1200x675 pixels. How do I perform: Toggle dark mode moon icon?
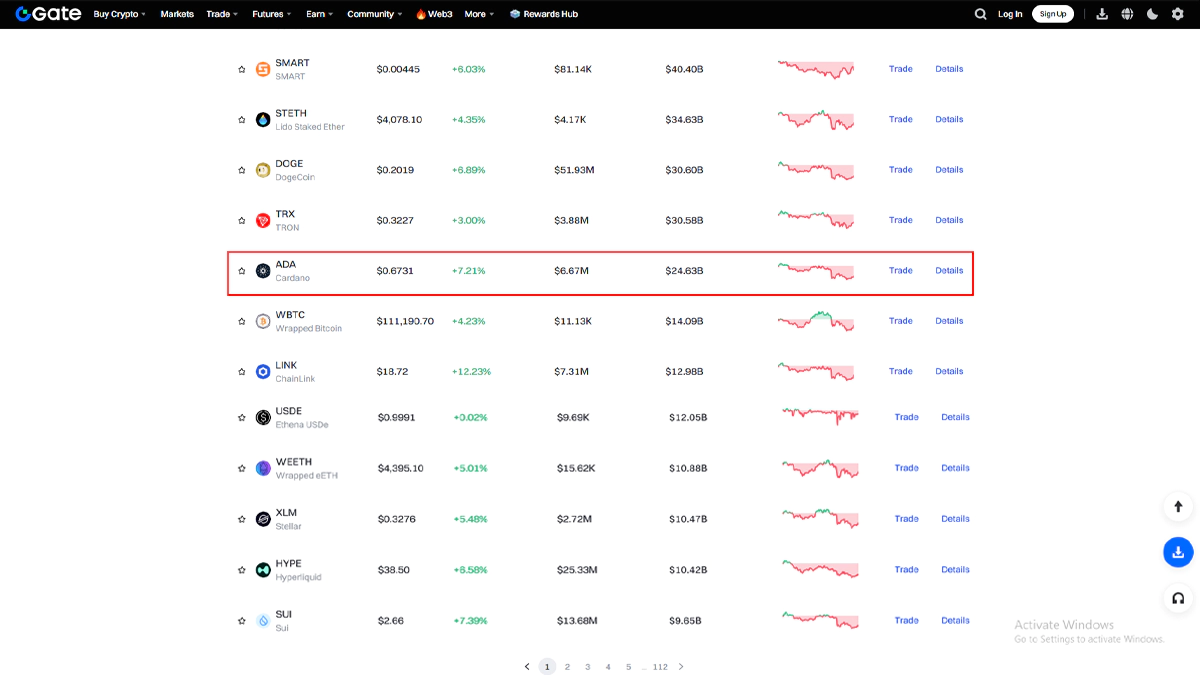point(1152,14)
